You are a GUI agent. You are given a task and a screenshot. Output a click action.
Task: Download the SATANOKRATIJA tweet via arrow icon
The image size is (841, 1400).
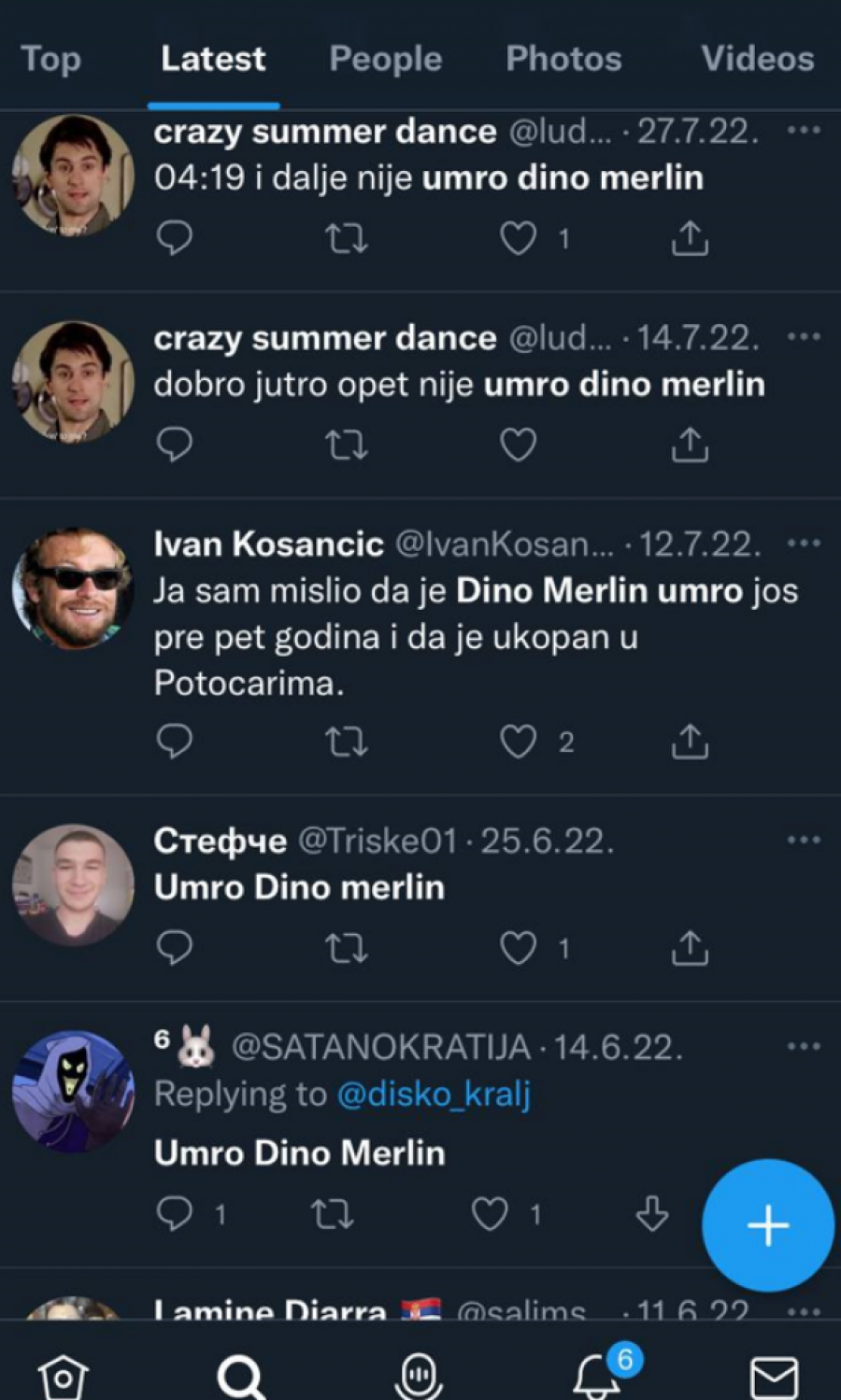[x=651, y=1214]
